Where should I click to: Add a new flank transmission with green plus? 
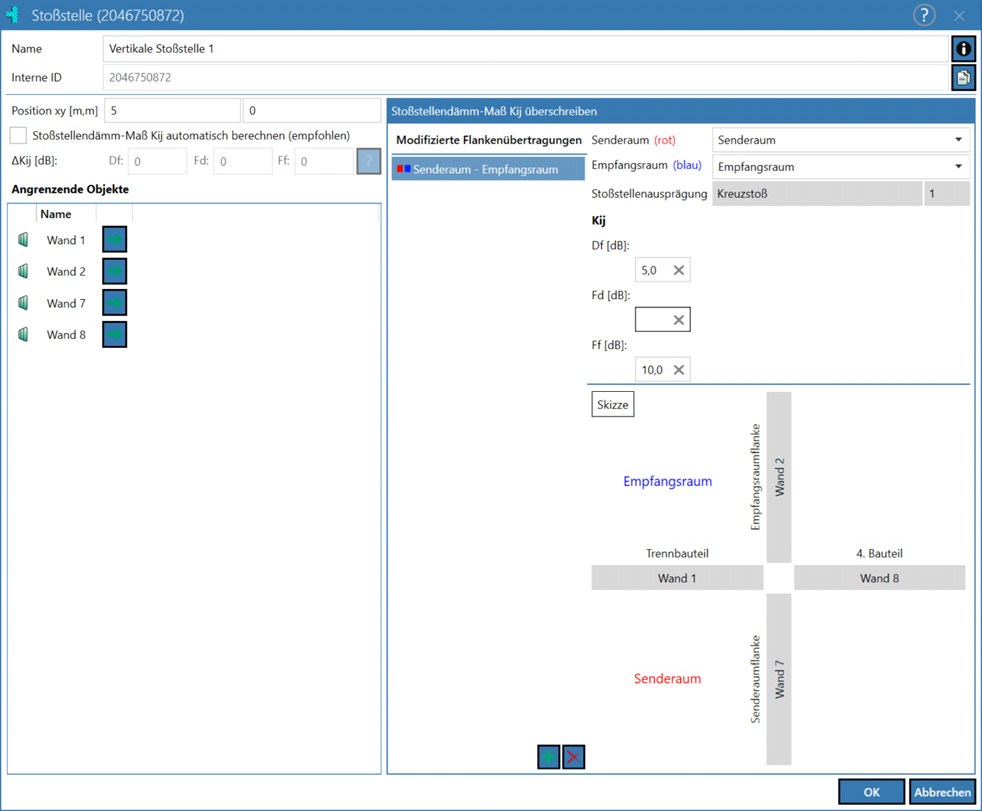click(549, 757)
